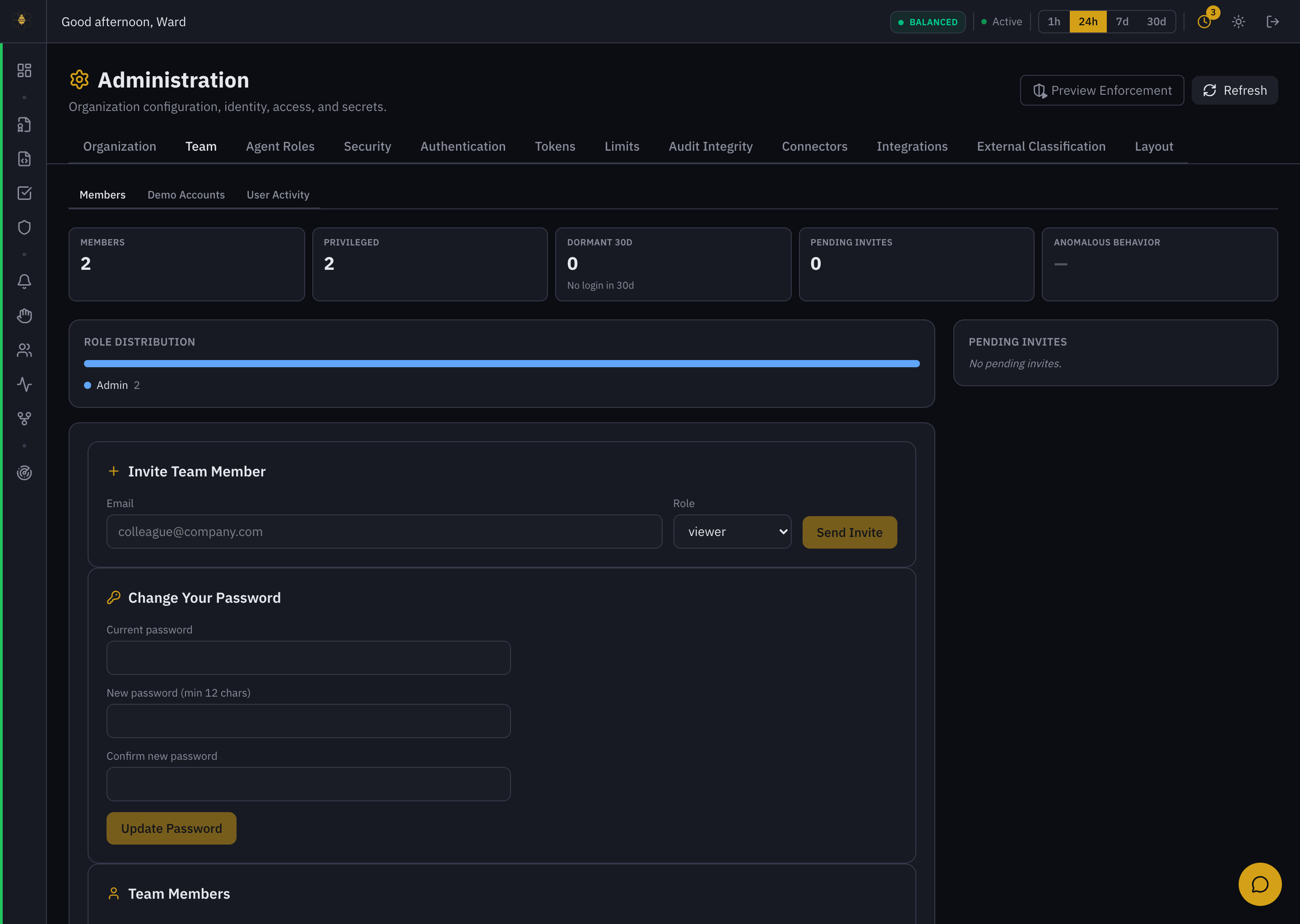The height and width of the screenshot is (924, 1300).
Task: Open the dashboard grid icon in sidebar
Action: click(x=24, y=70)
